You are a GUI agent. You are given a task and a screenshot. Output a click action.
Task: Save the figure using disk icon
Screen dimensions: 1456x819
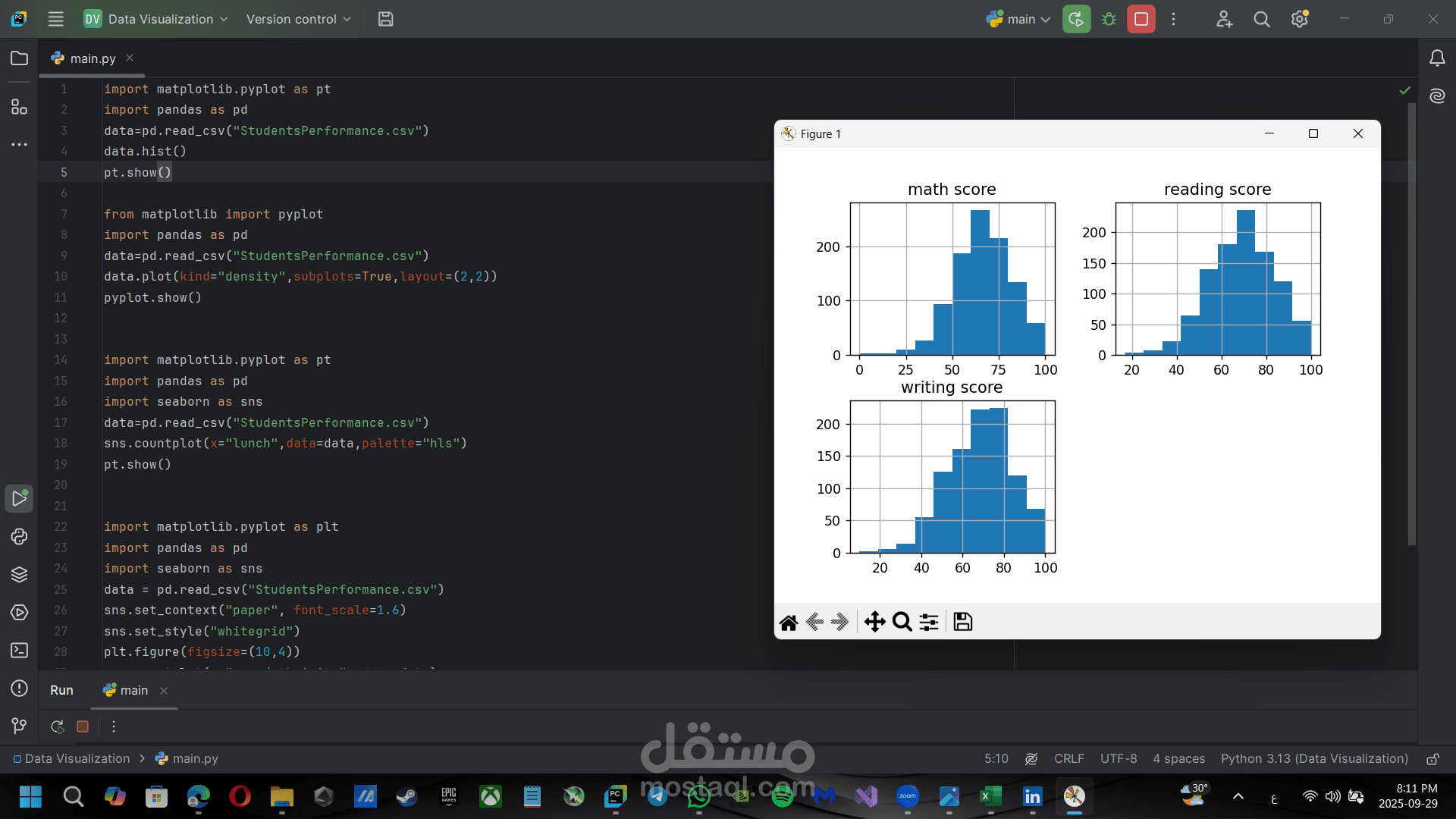click(x=963, y=622)
